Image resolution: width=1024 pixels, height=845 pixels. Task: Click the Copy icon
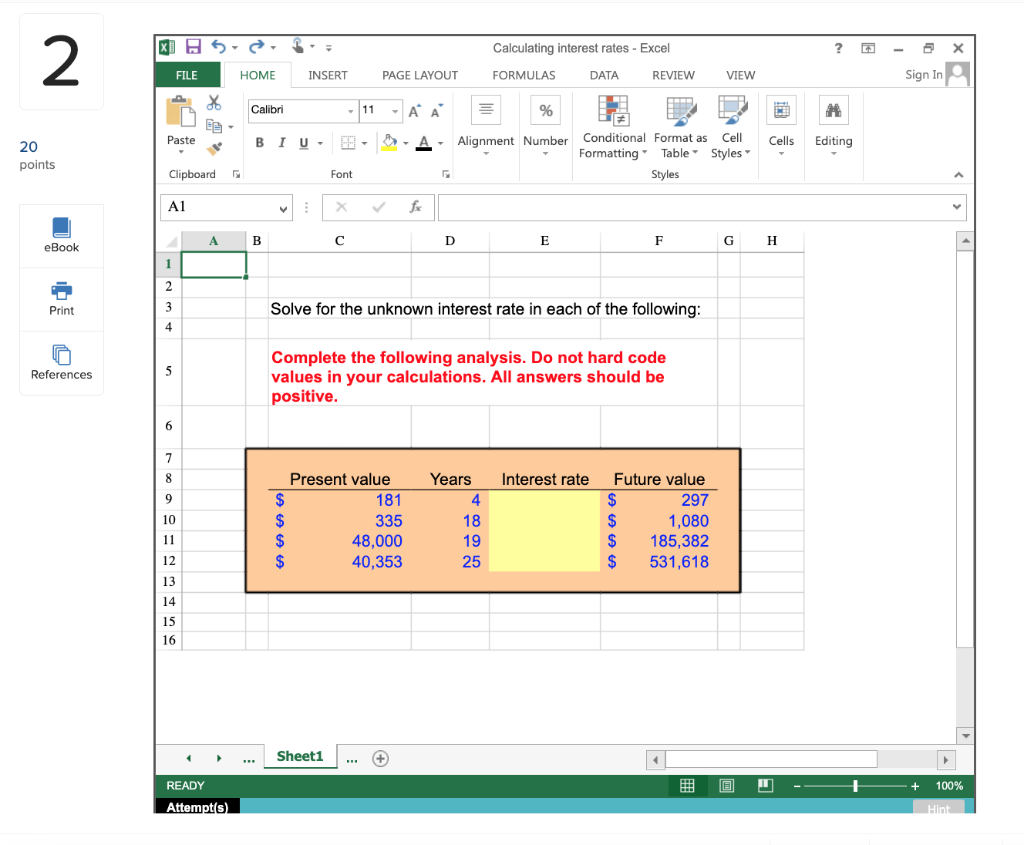[x=214, y=126]
